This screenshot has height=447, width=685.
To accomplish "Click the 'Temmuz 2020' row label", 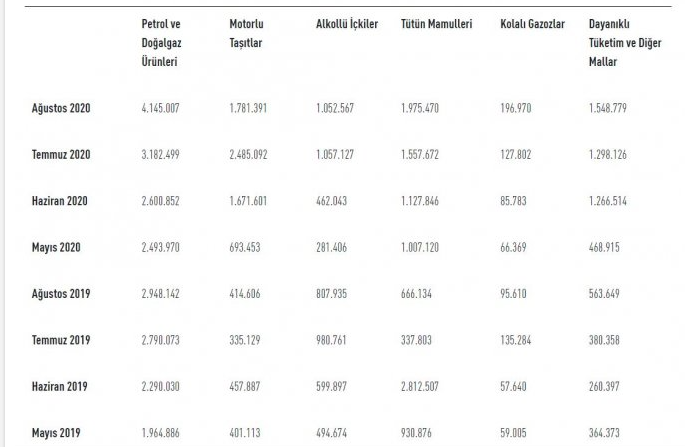I will (x=60, y=155).
